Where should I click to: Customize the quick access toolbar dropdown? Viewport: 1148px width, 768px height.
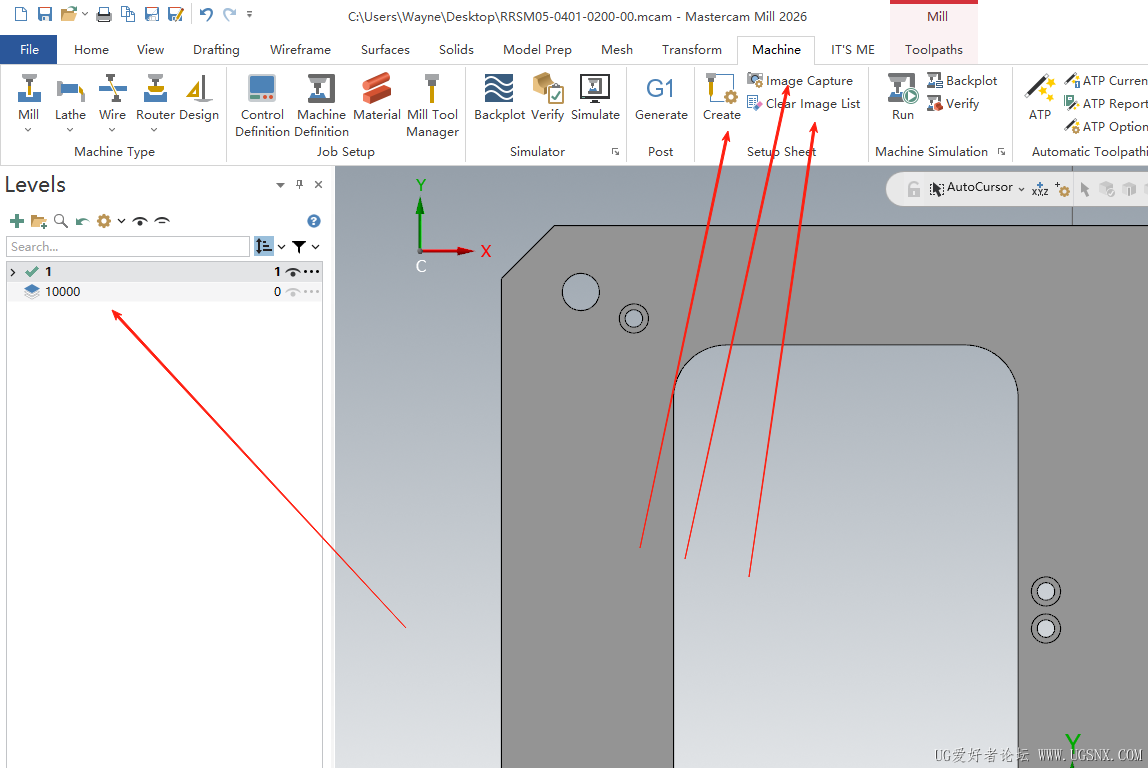[x=250, y=14]
